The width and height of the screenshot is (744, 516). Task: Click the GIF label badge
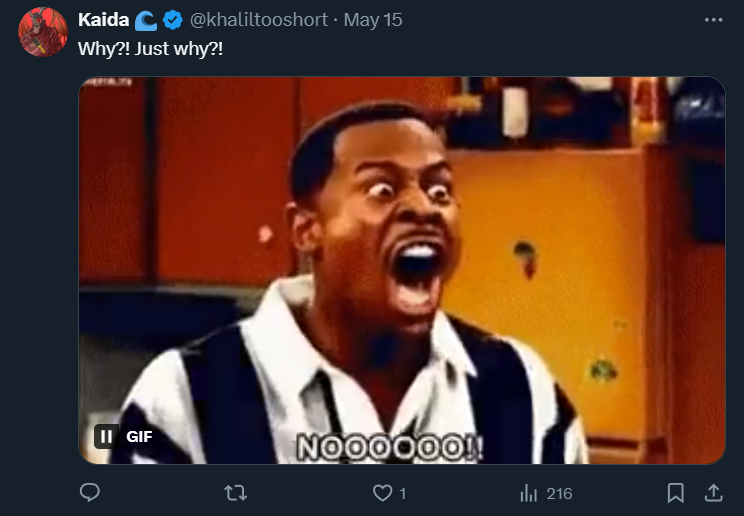click(139, 437)
